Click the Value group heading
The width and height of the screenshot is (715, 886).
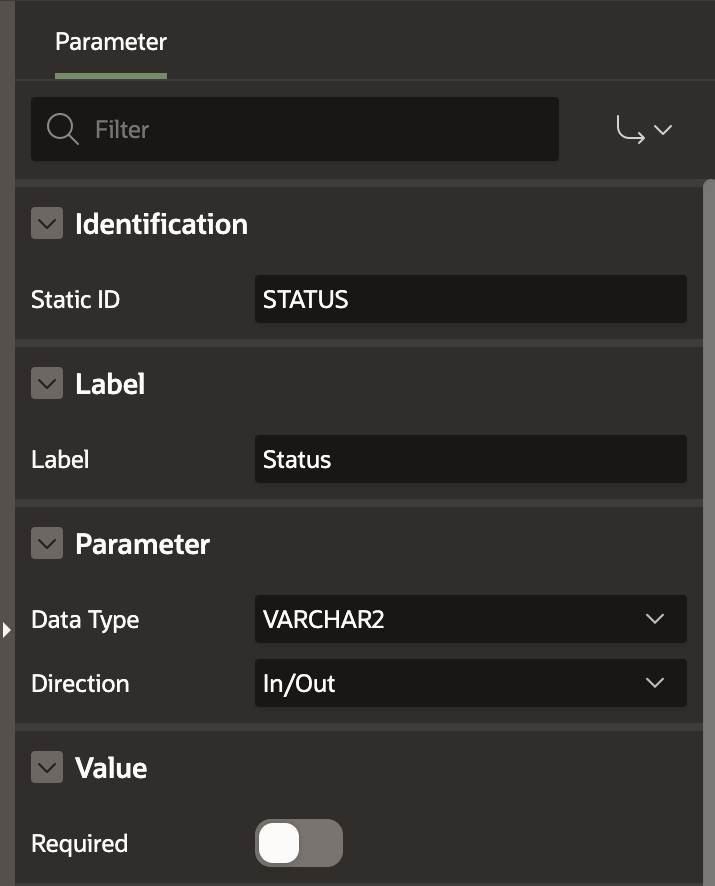click(x=111, y=767)
